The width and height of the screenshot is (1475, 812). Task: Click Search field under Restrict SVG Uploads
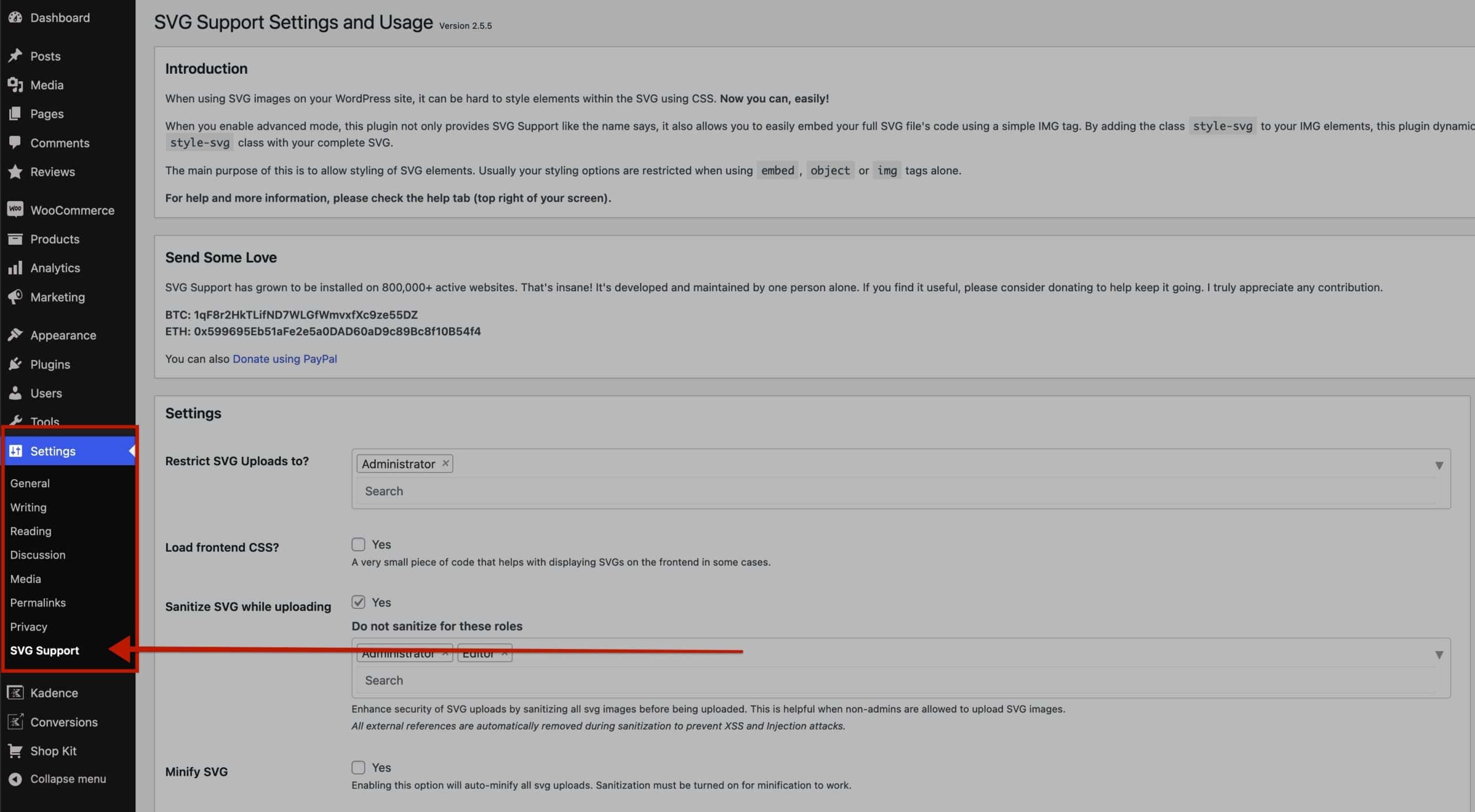tap(896, 491)
